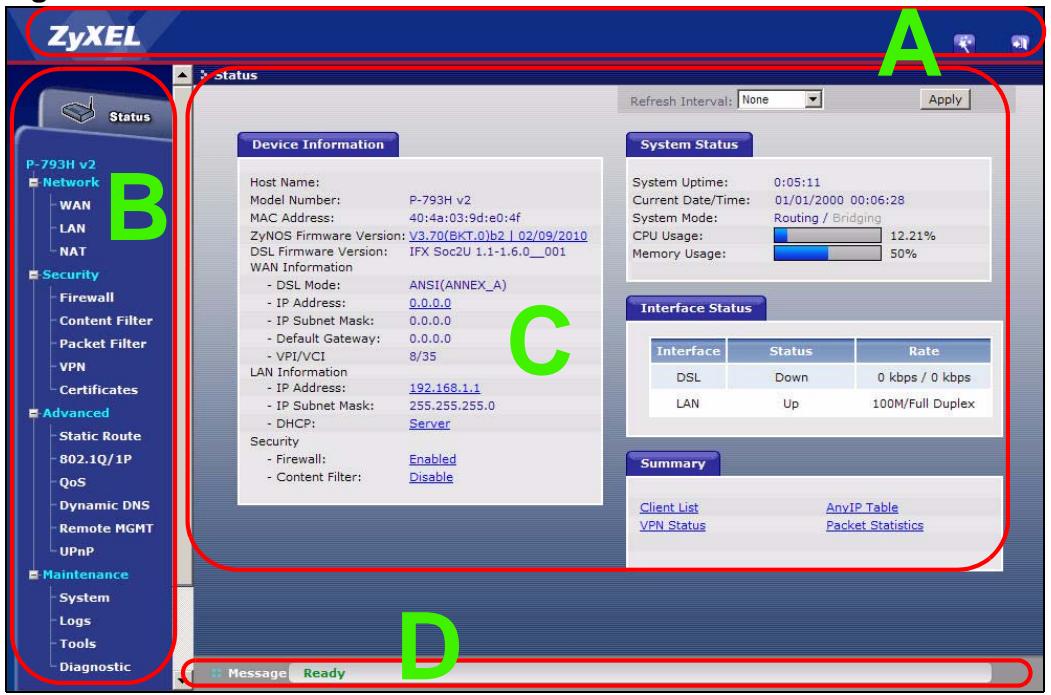This screenshot has width=1051, height=695.
Task: Open the Wizard icon in header
Action: click(964, 44)
